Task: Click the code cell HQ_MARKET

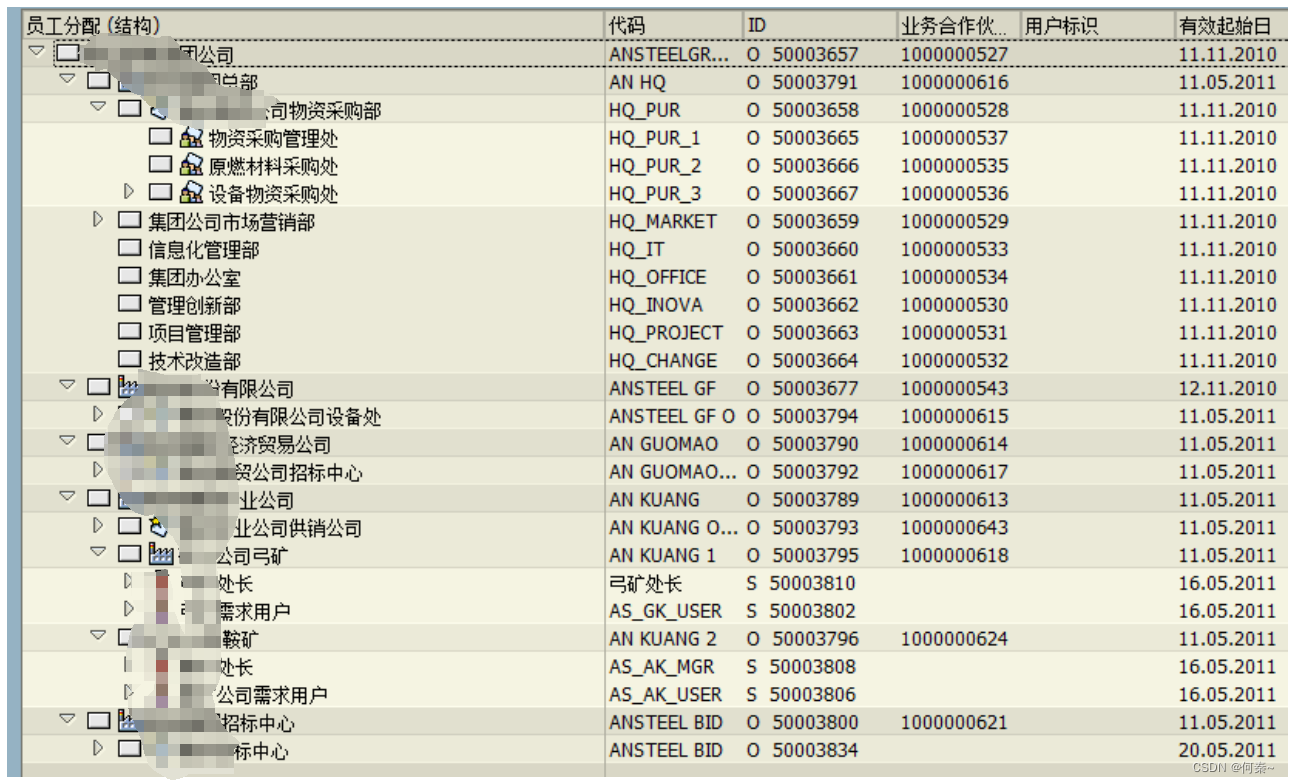Action: (x=662, y=221)
